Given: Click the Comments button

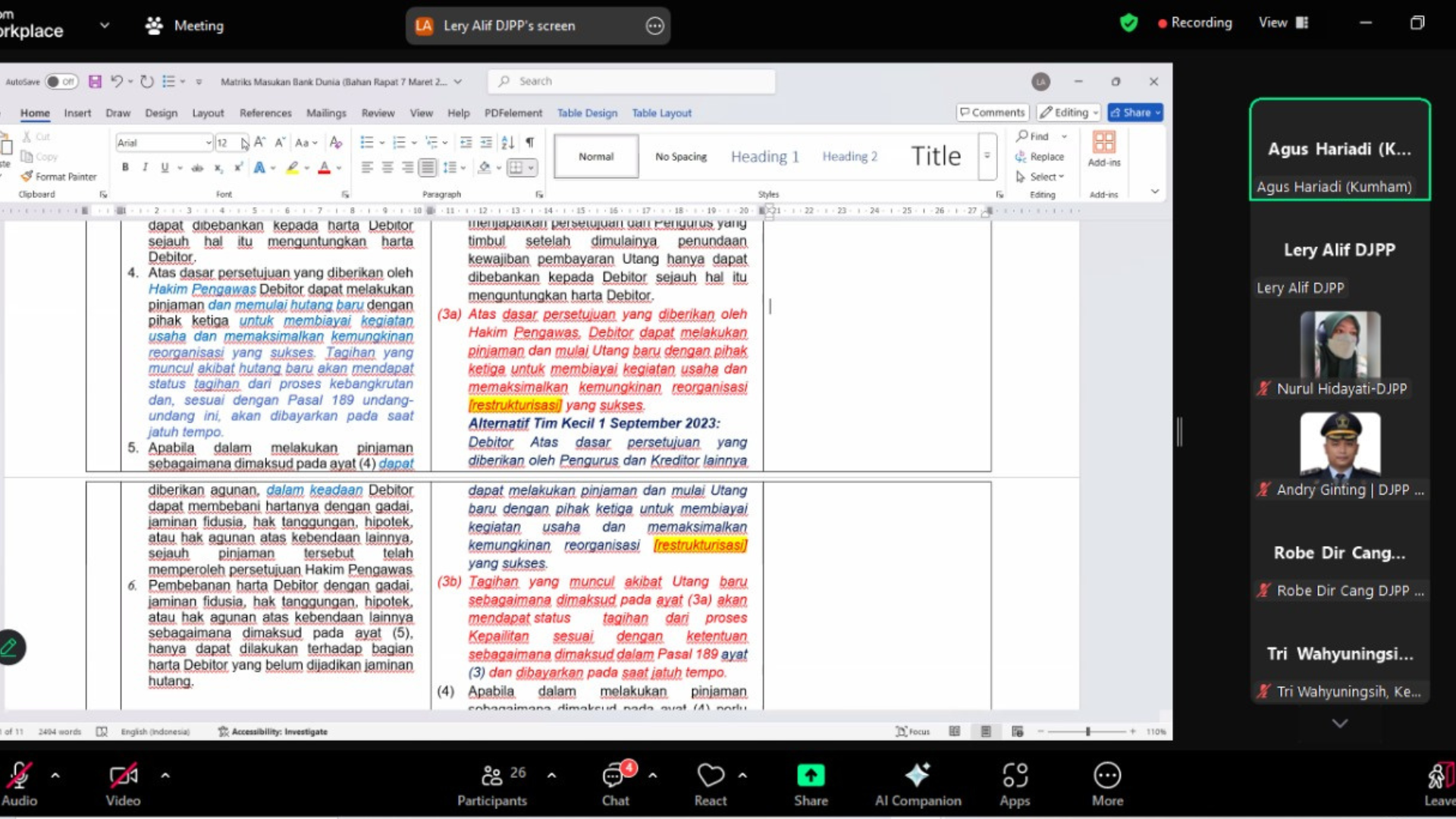Looking at the screenshot, I should tap(992, 112).
